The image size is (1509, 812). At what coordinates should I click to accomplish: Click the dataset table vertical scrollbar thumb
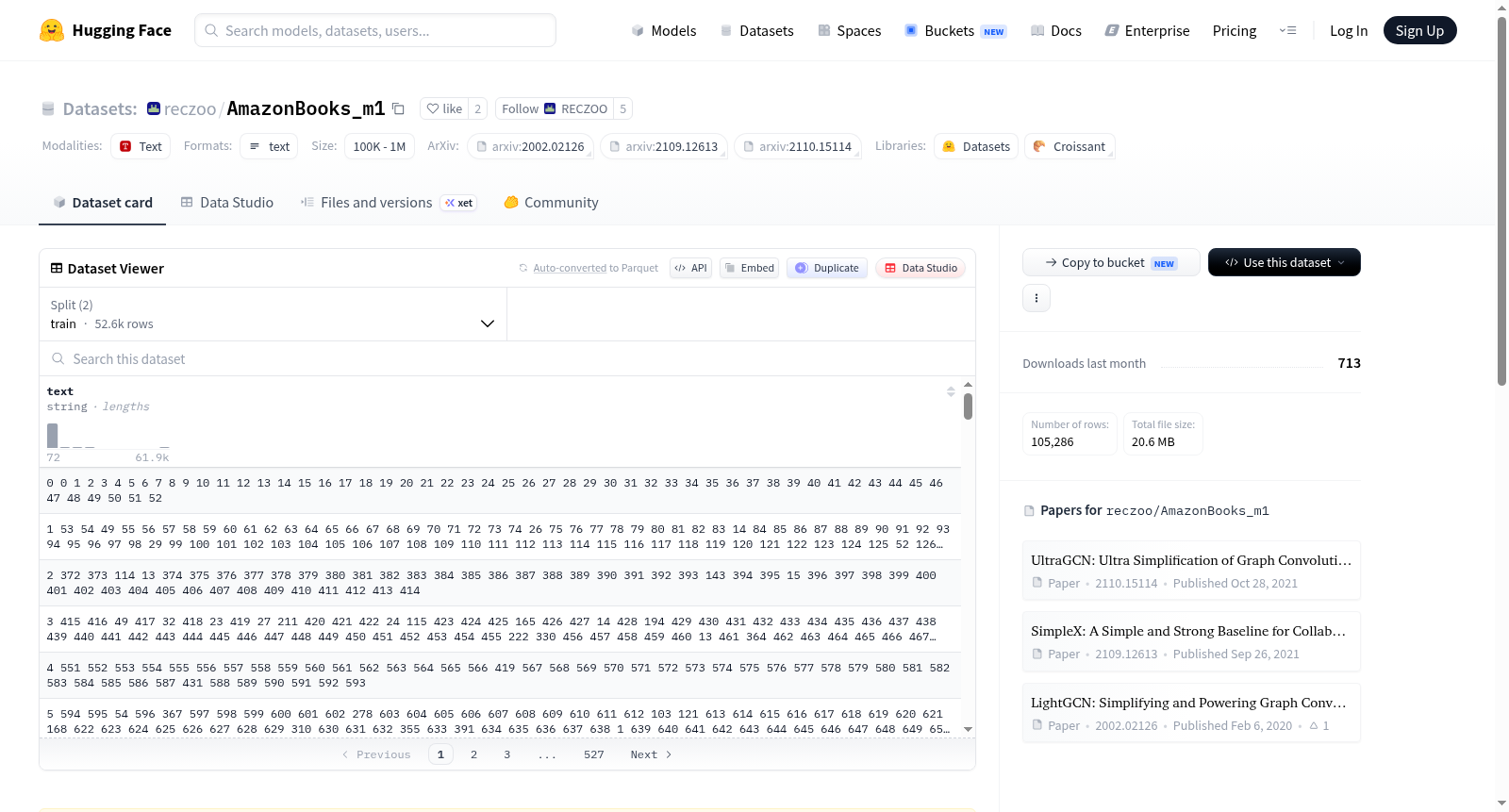[968, 406]
